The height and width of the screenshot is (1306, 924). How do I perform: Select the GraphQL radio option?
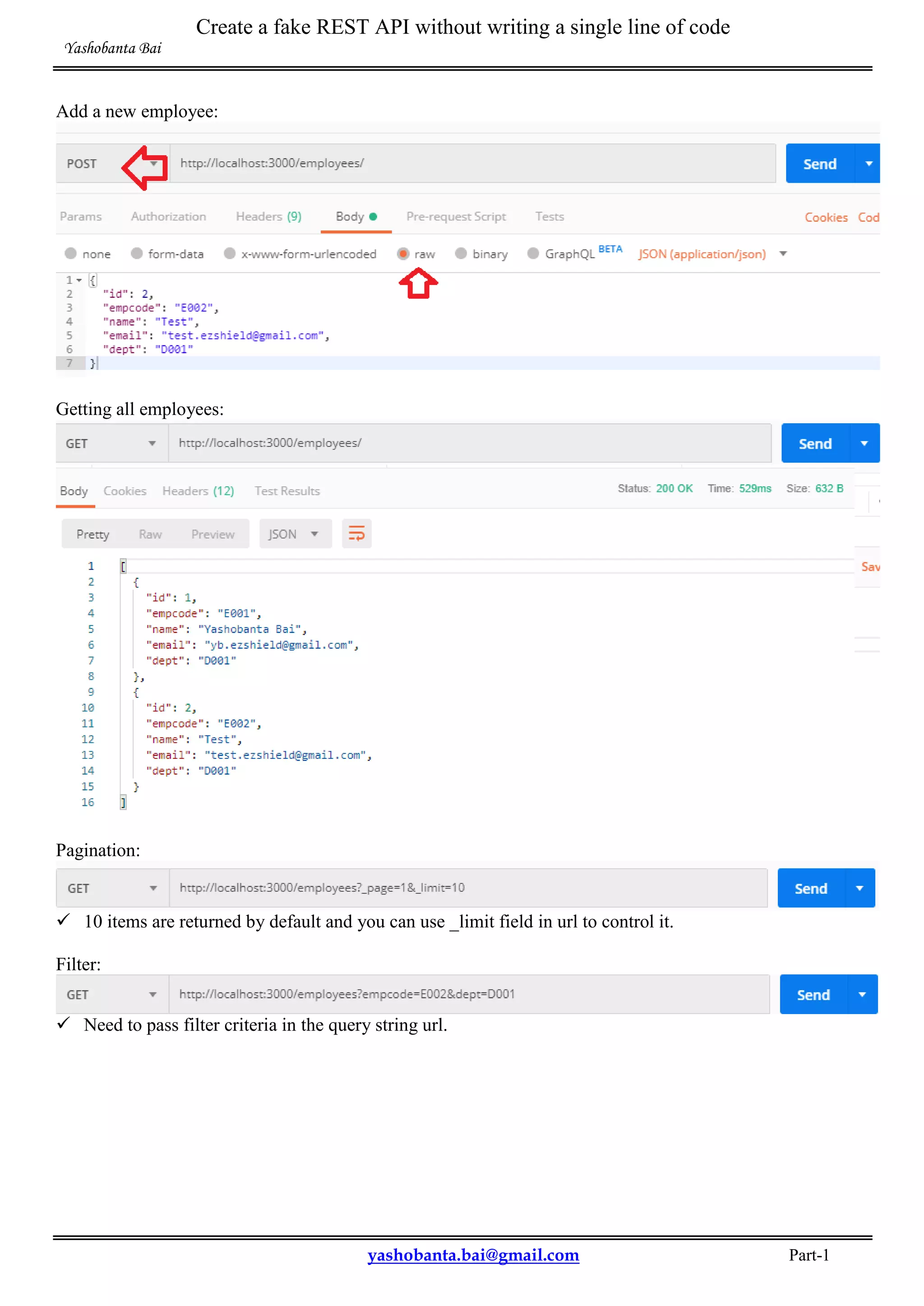[533, 254]
